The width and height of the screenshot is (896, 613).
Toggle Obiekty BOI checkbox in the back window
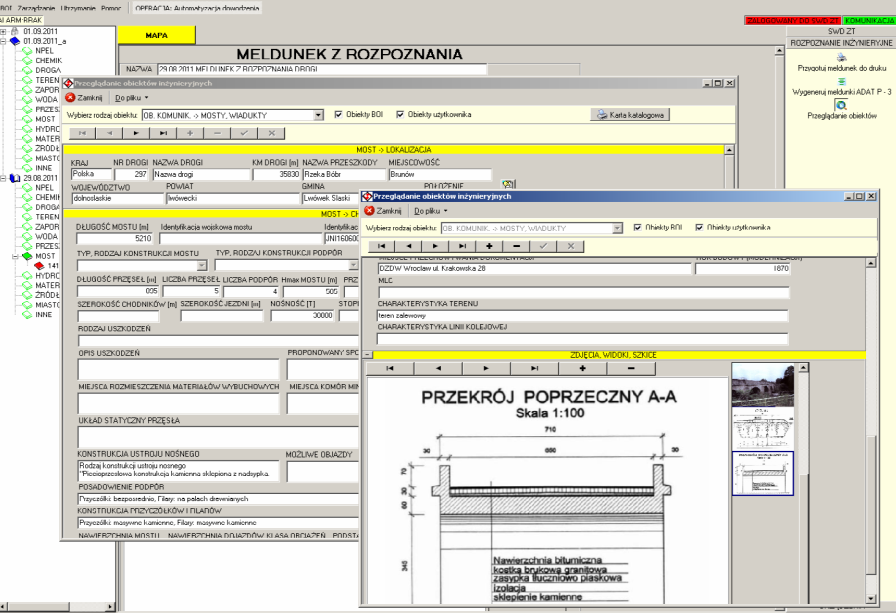338,114
